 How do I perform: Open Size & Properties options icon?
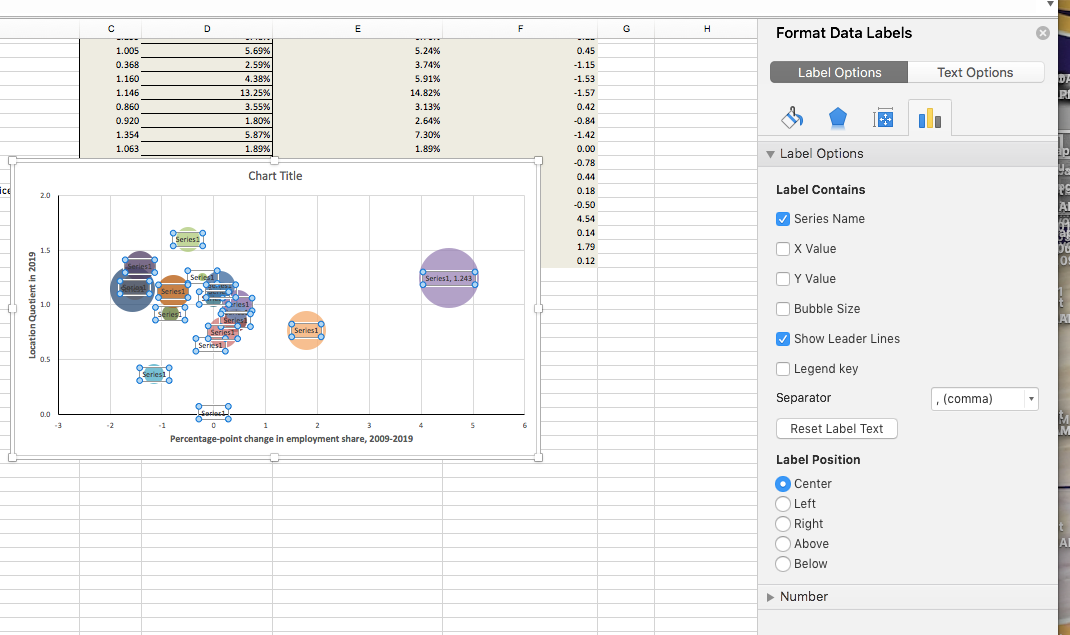tap(884, 117)
